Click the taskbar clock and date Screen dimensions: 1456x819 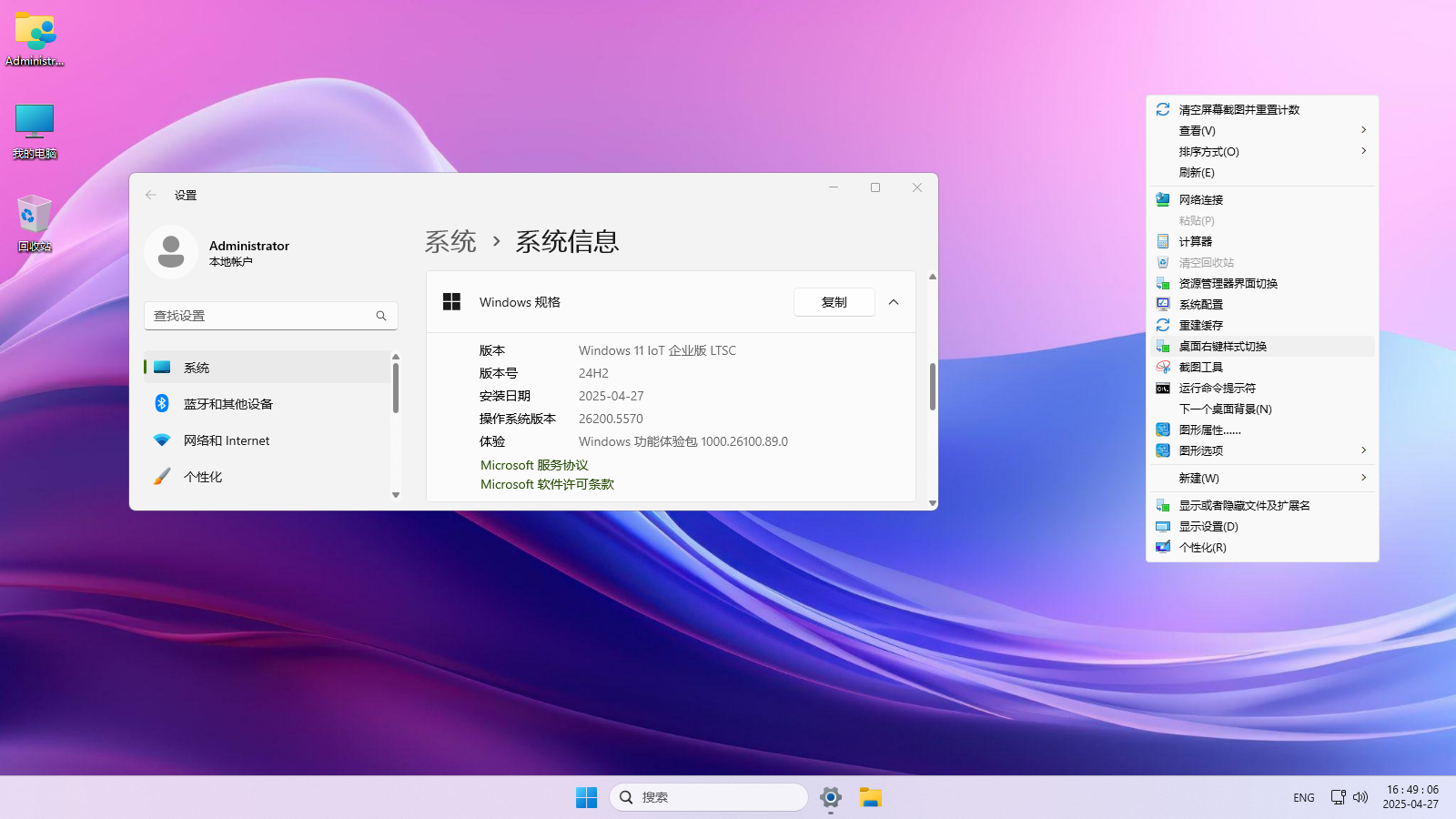point(1411,797)
